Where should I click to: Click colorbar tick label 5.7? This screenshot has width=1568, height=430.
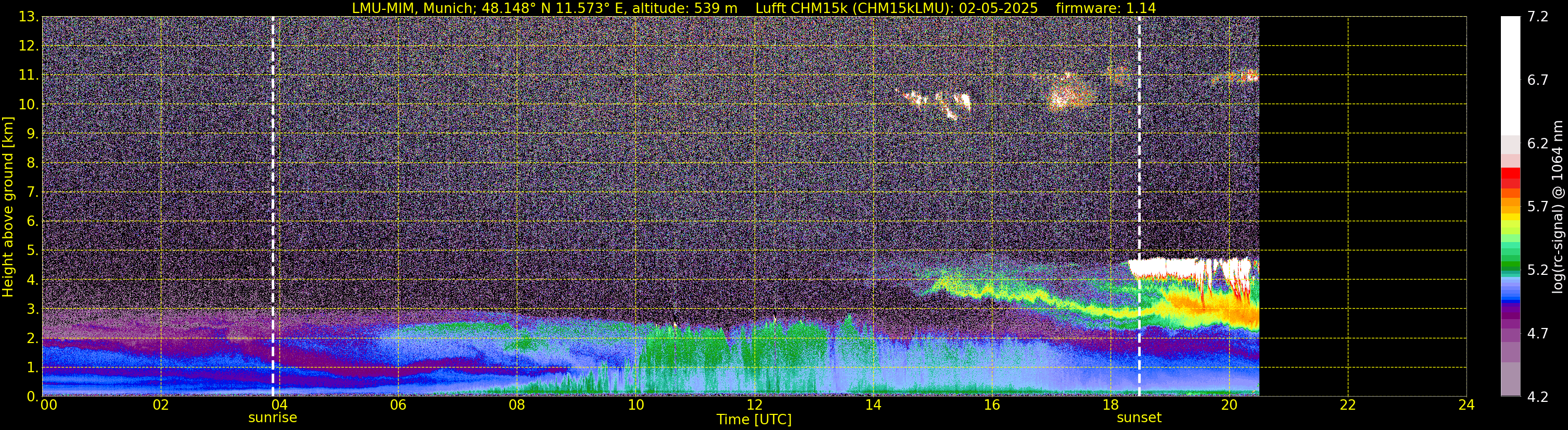[x=1538, y=207]
